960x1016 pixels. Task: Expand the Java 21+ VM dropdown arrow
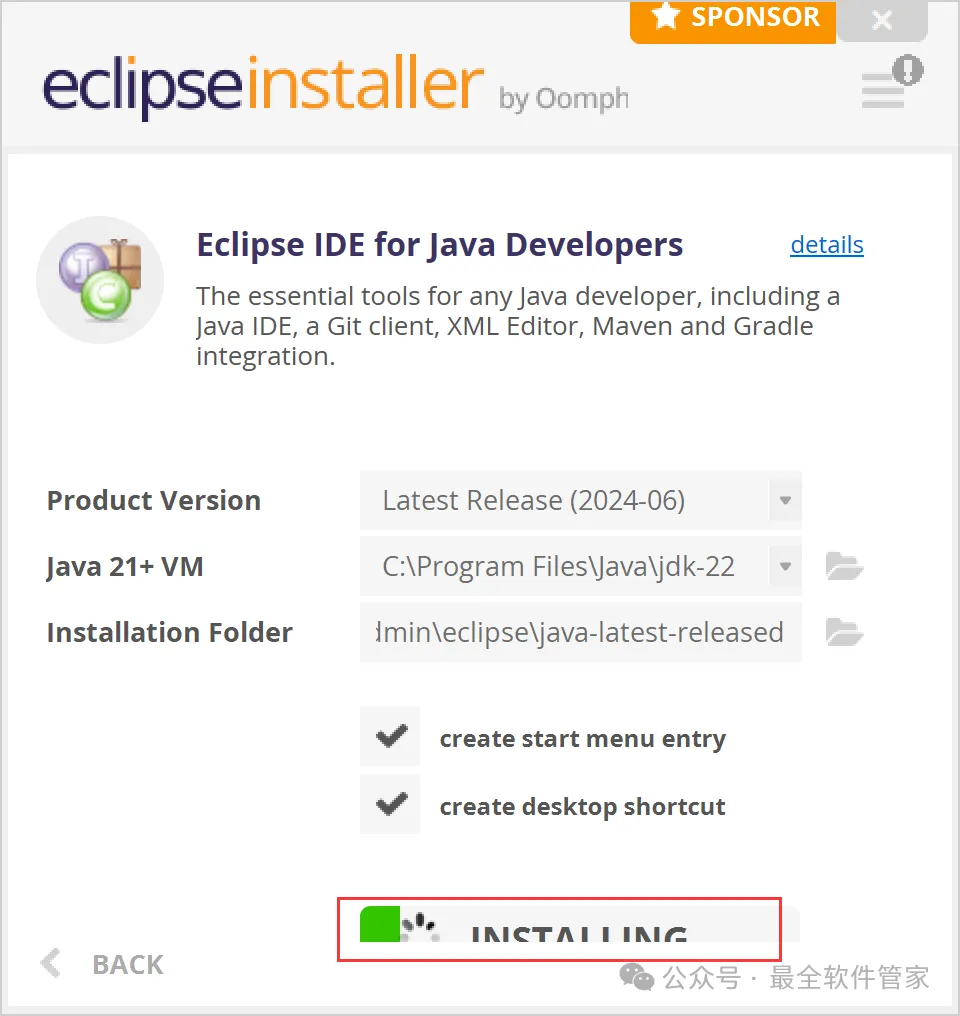[785, 566]
